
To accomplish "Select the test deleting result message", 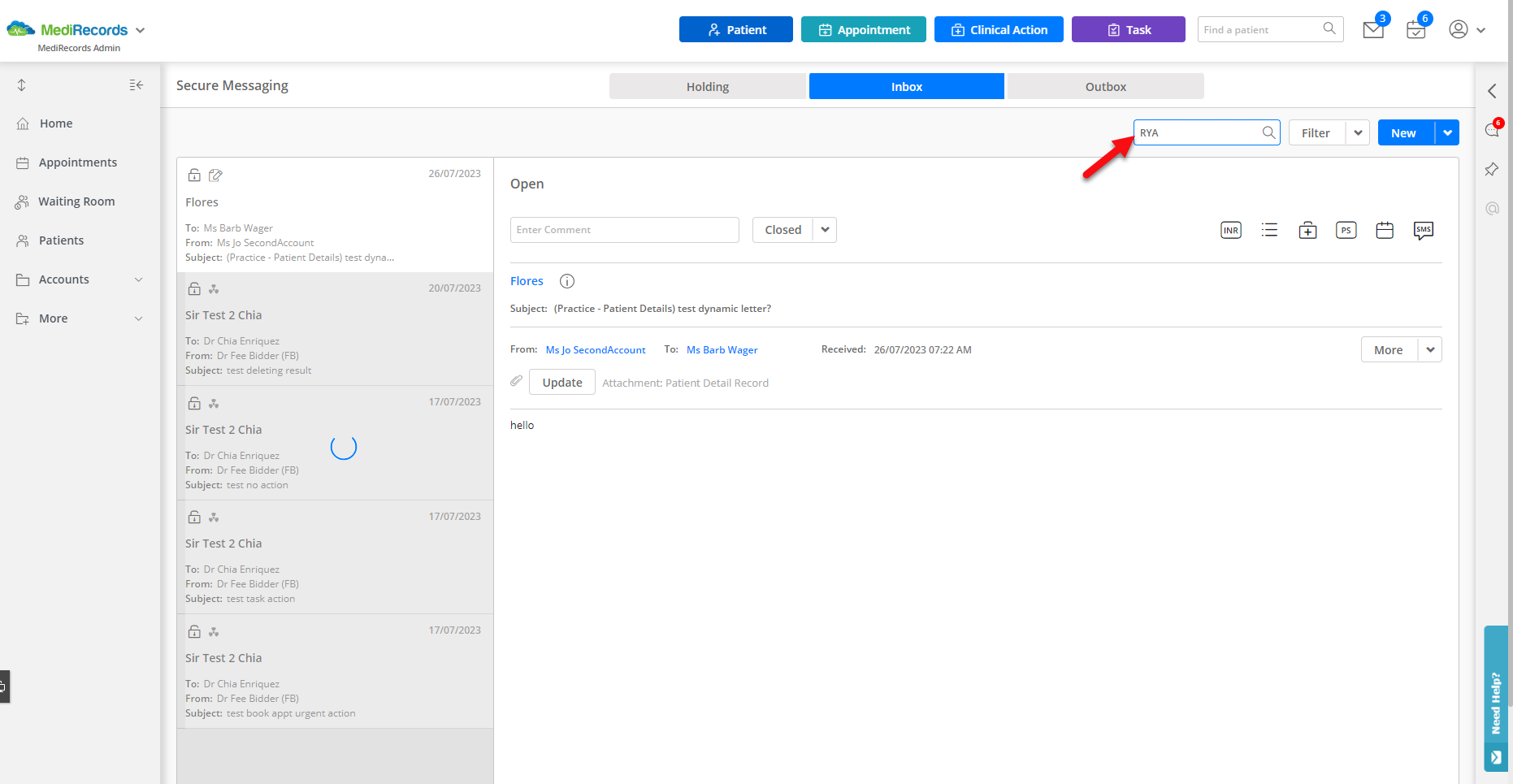I will point(335,329).
